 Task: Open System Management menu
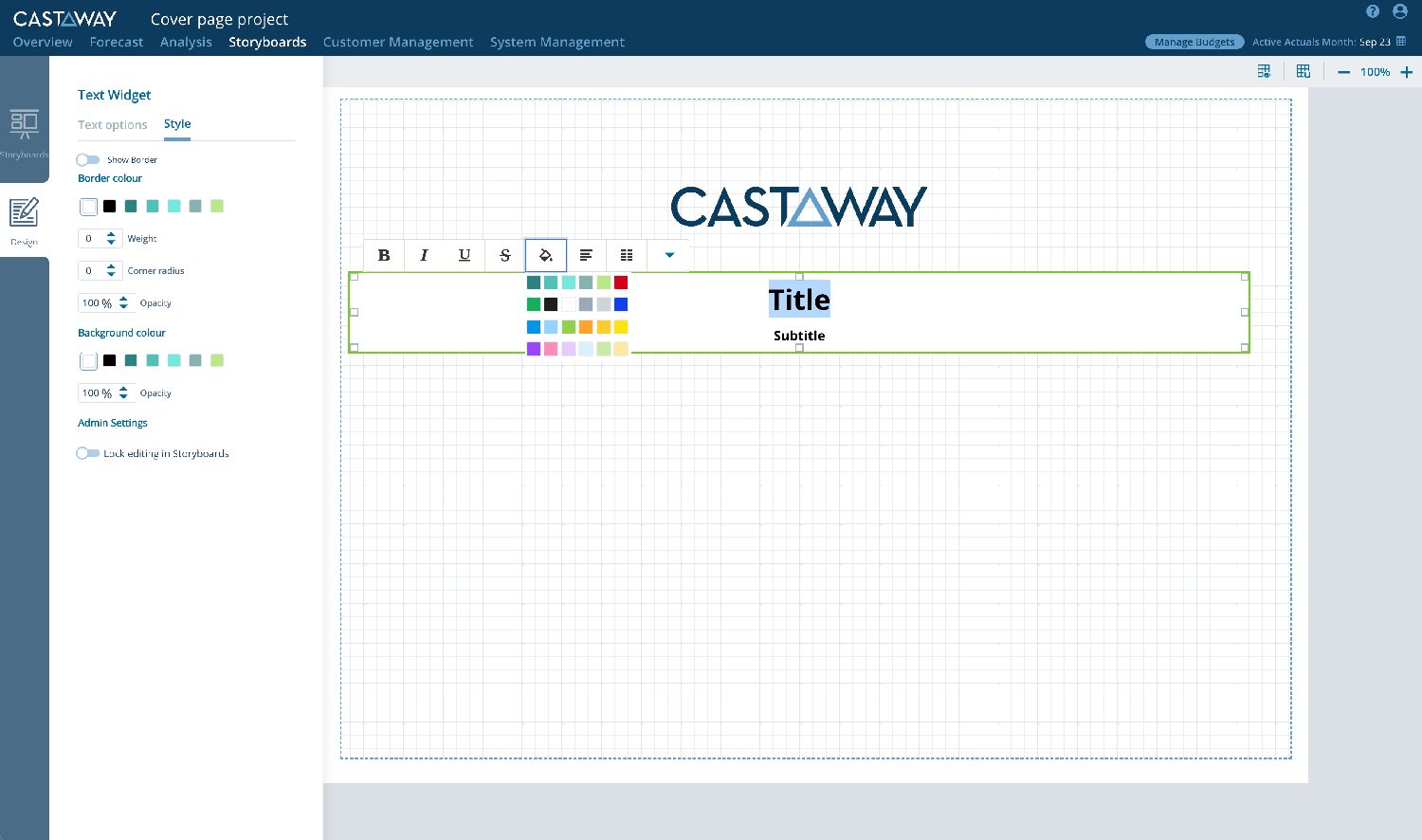557,42
